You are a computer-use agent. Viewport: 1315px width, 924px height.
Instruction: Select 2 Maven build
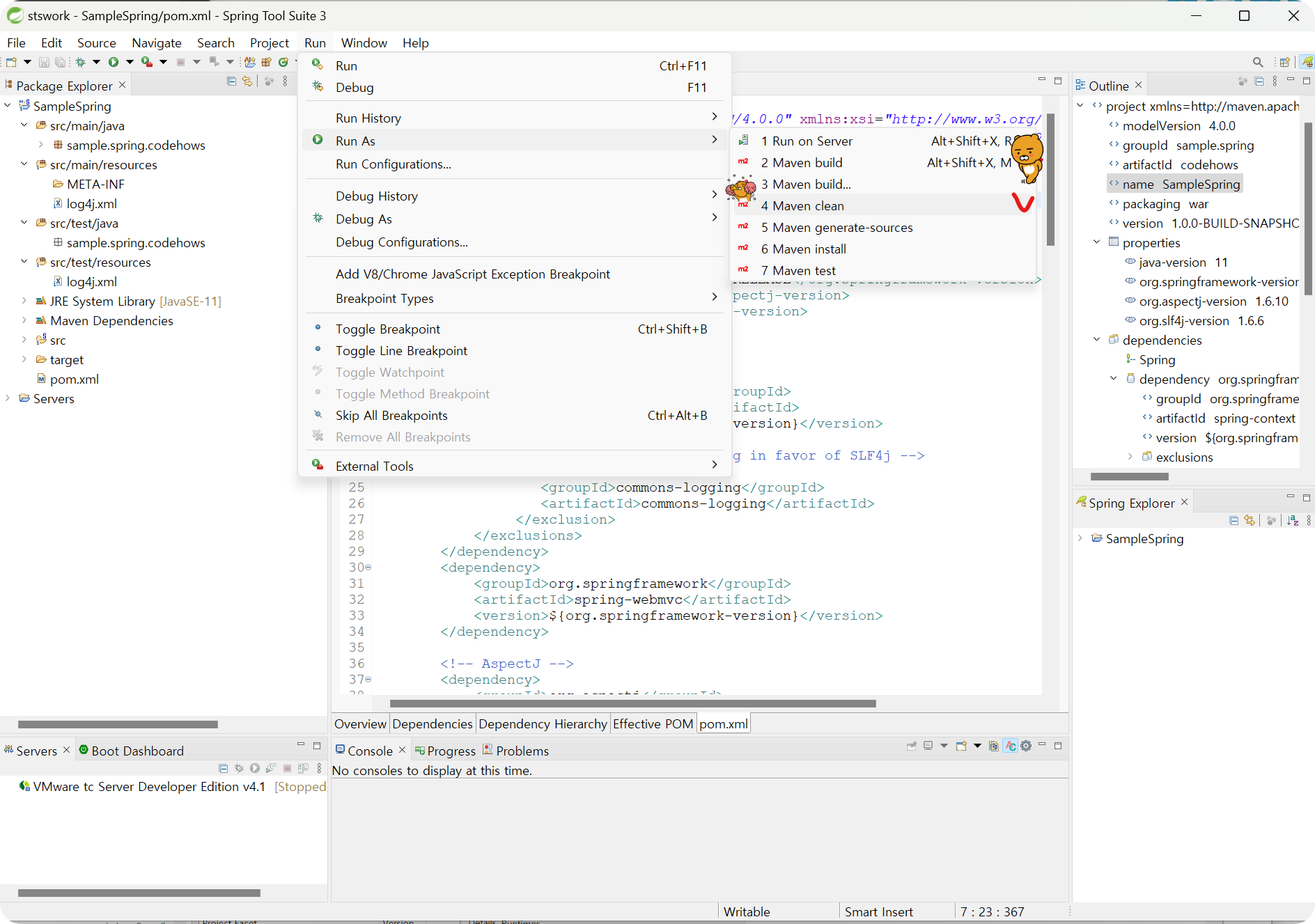(883, 162)
